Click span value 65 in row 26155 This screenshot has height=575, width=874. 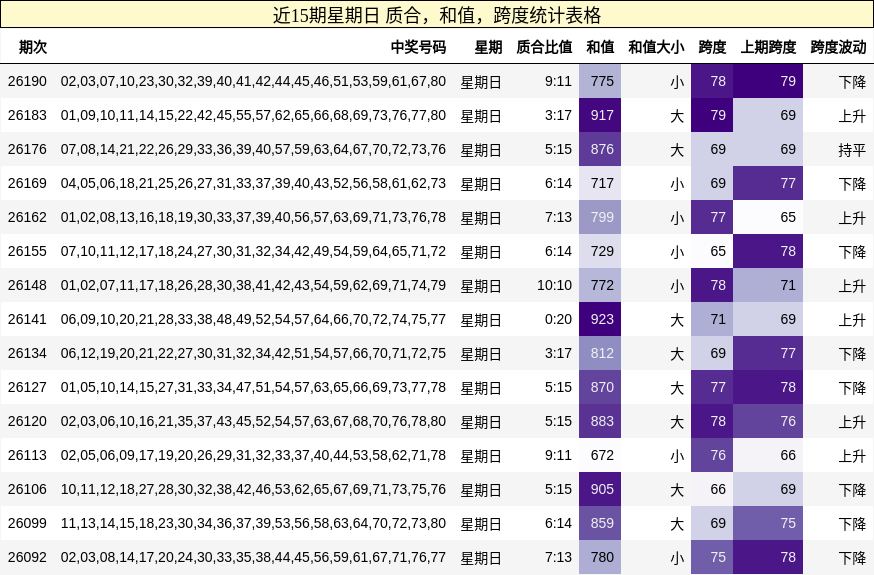[x=712, y=251]
